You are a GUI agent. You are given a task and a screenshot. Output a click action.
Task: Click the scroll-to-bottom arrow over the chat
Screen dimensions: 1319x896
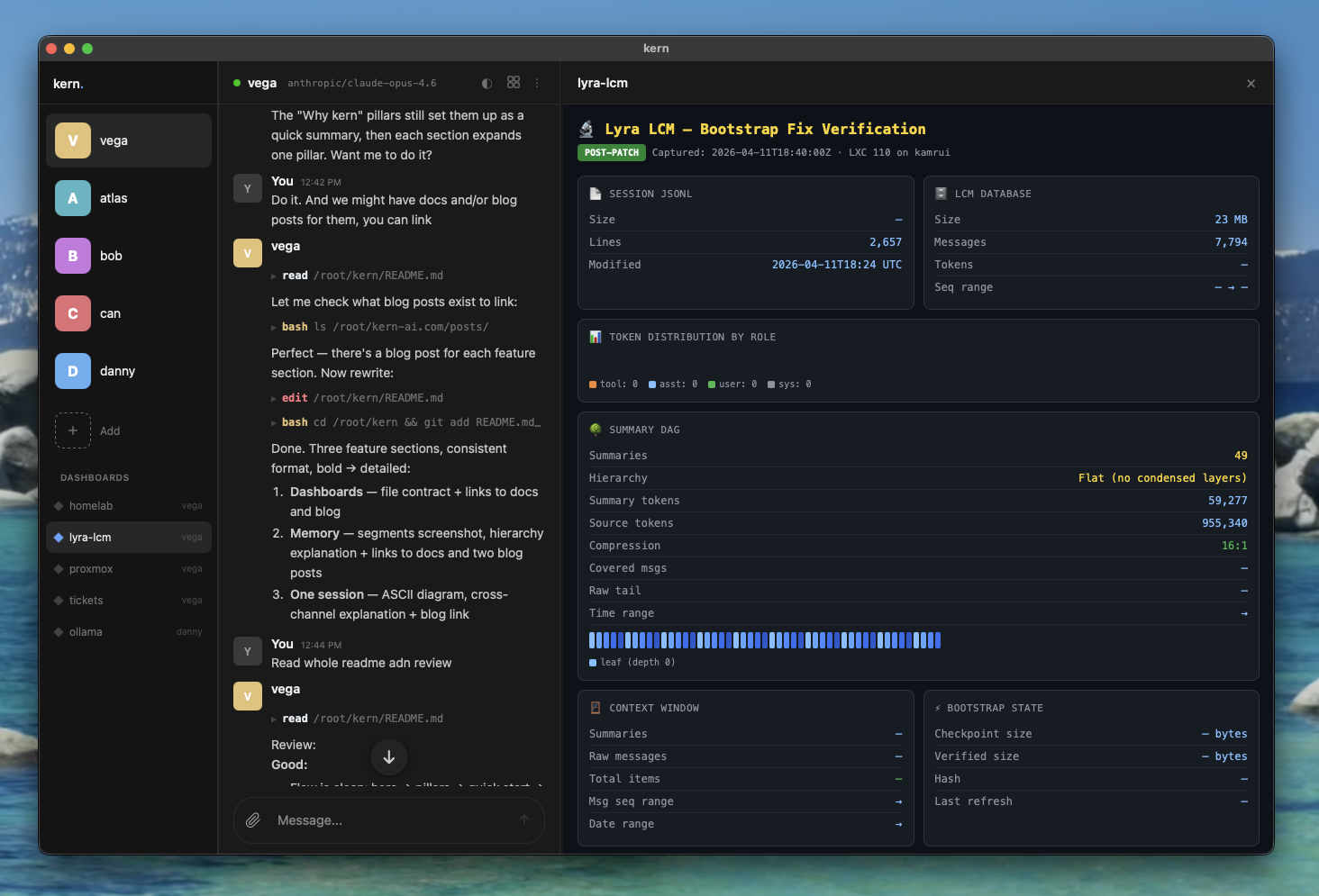pos(388,757)
